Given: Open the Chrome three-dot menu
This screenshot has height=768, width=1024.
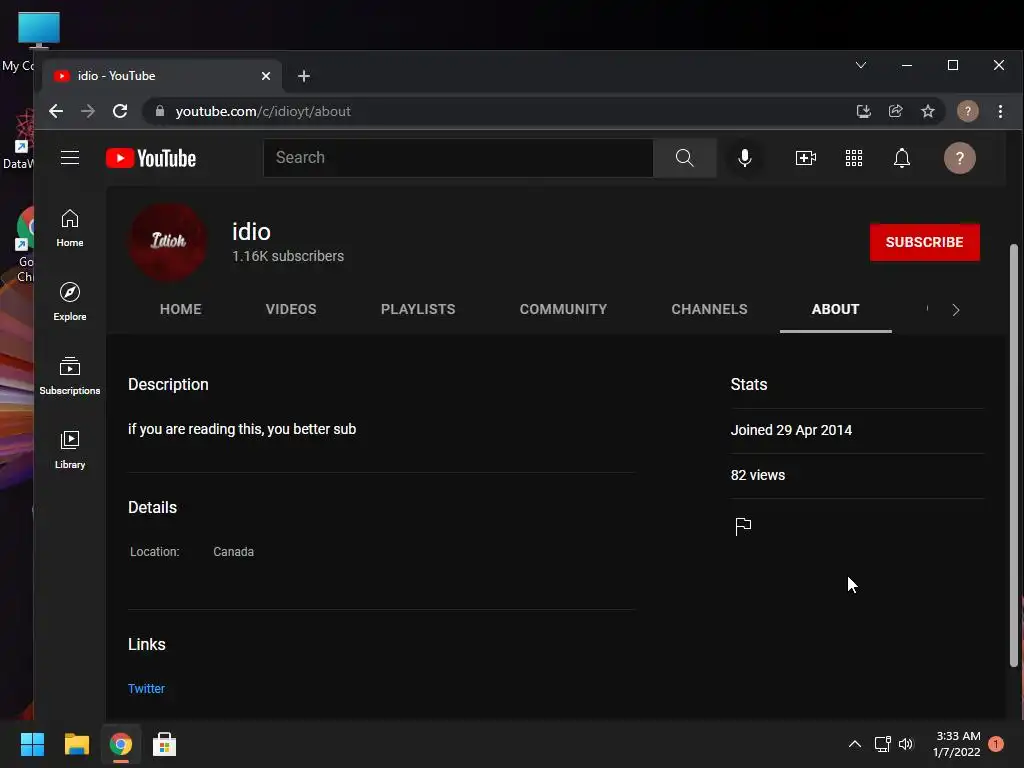Looking at the screenshot, I should tap(1000, 111).
